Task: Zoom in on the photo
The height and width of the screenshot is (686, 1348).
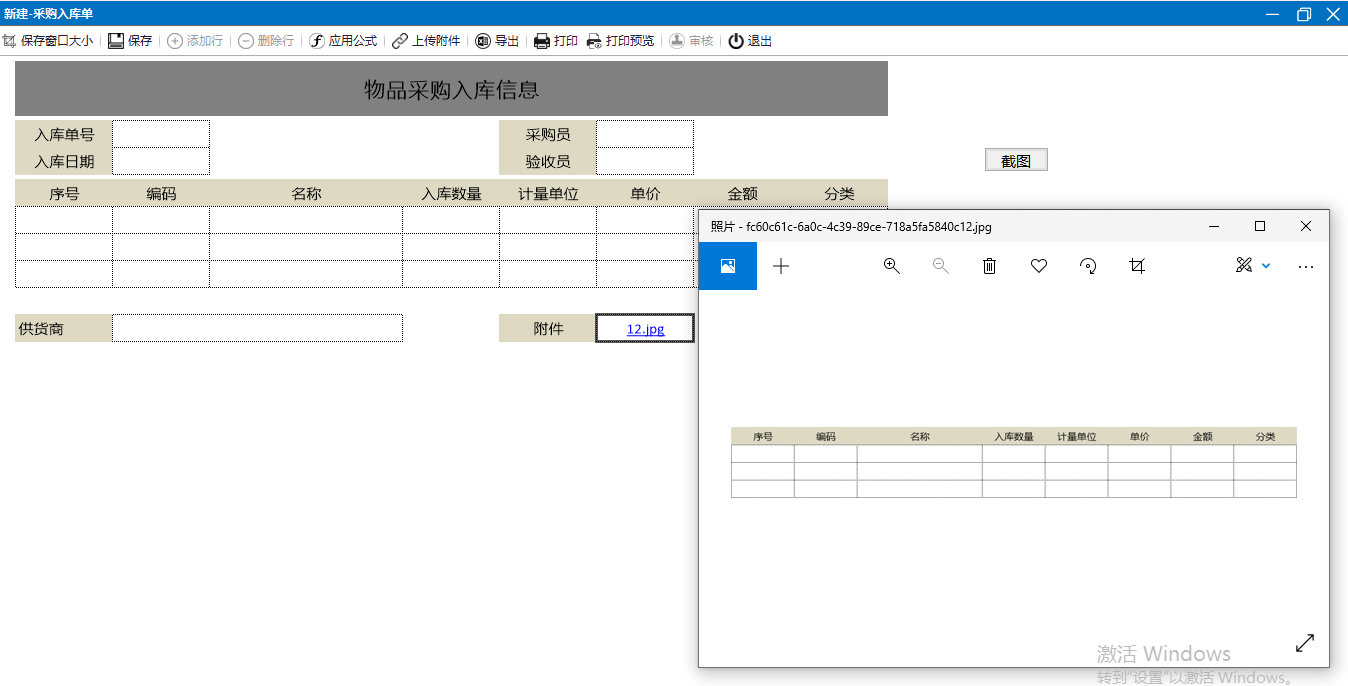Action: point(892,266)
